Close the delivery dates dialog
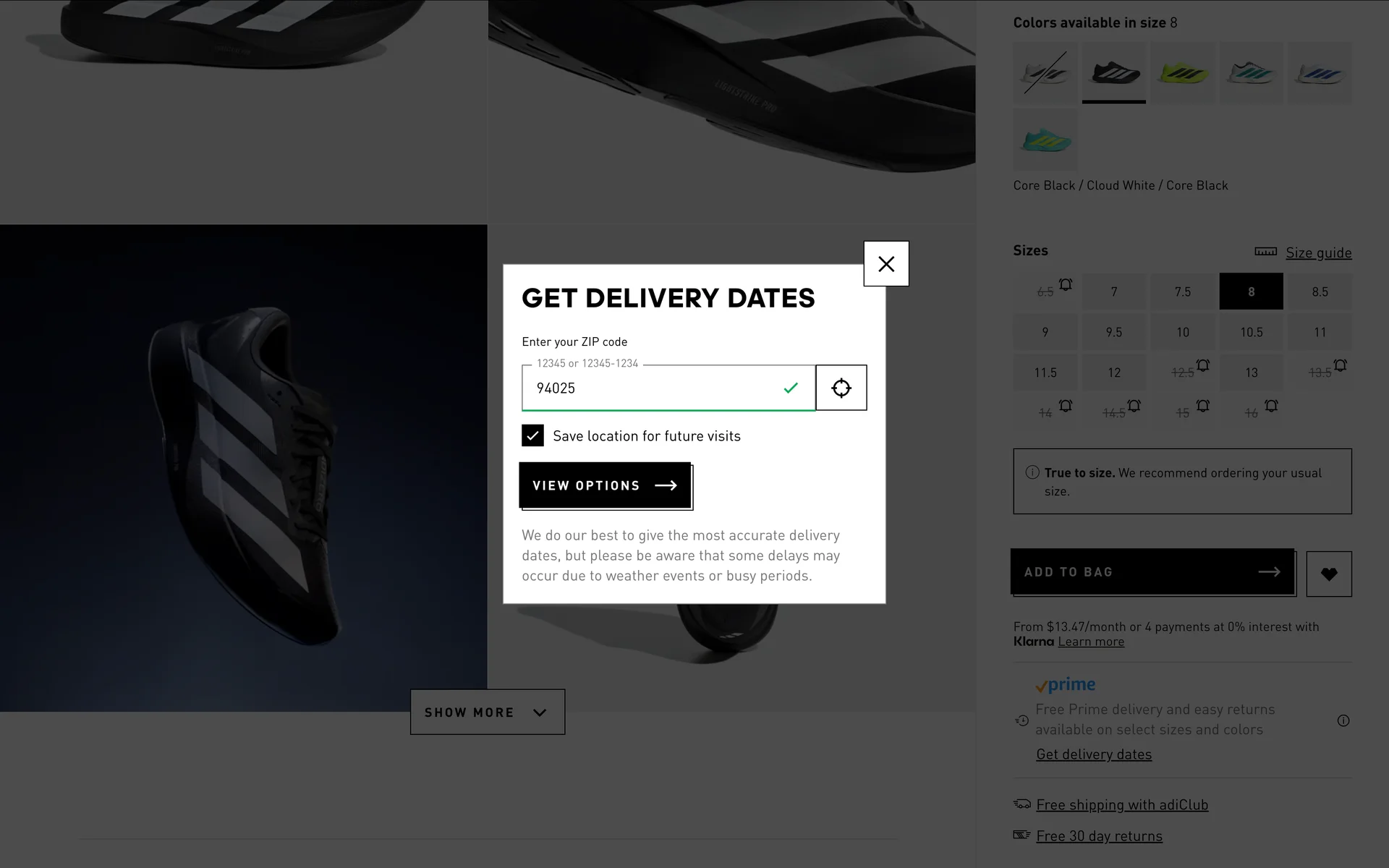1389x868 pixels. [885, 264]
